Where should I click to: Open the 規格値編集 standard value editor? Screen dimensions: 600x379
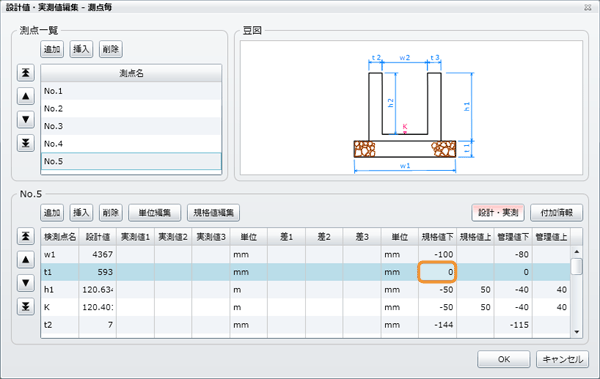(x=214, y=212)
